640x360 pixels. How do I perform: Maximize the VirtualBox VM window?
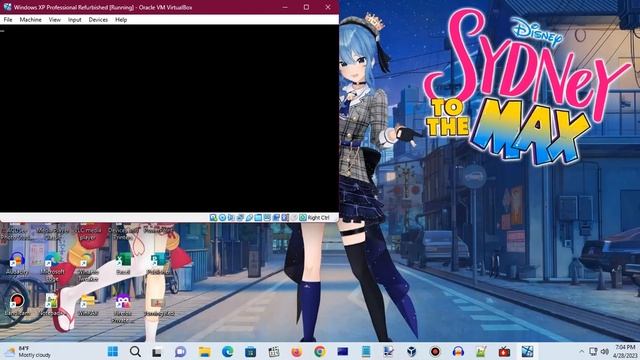point(306,7)
